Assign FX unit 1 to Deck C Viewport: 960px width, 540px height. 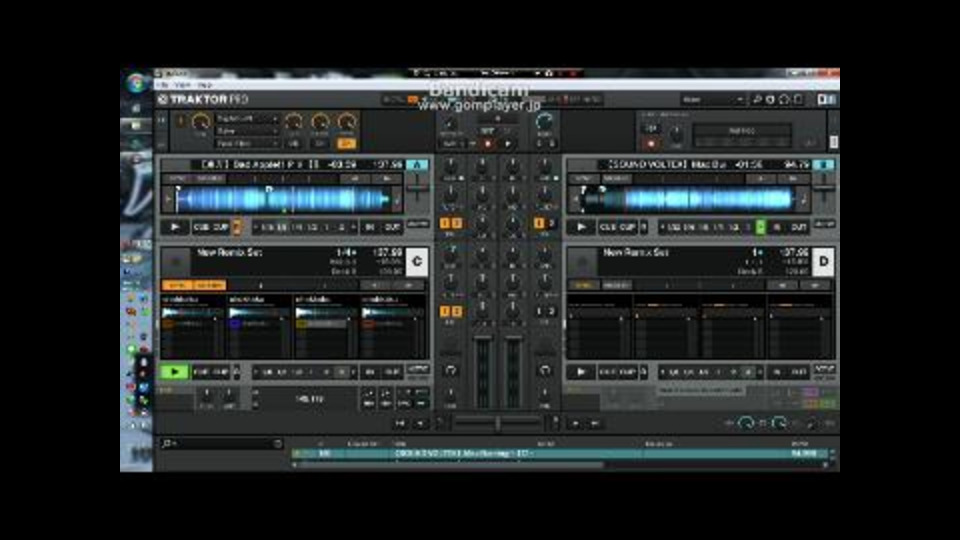click(x=445, y=312)
